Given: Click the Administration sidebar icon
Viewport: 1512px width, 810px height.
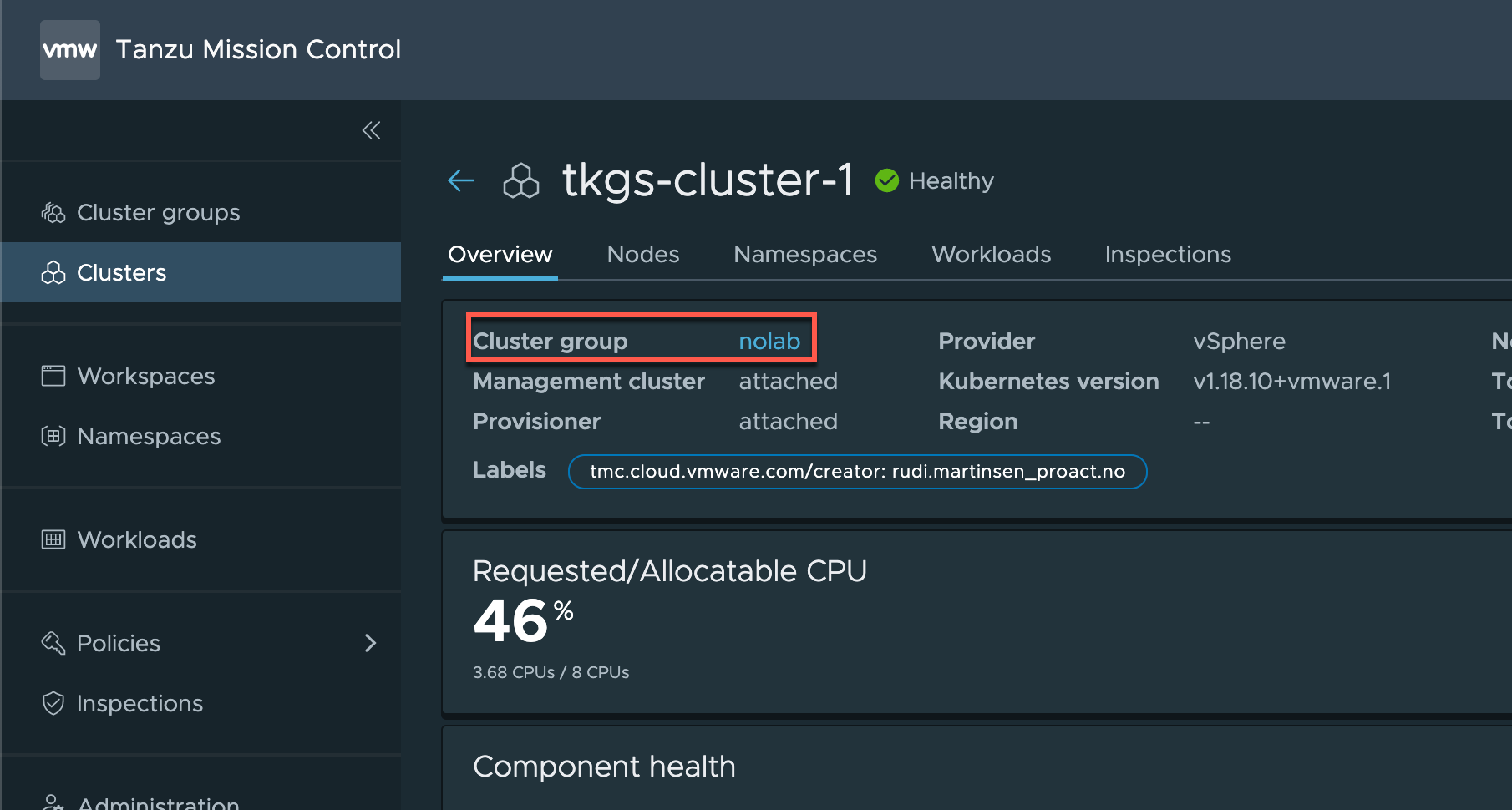Looking at the screenshot, I should [x=53, y=803].
